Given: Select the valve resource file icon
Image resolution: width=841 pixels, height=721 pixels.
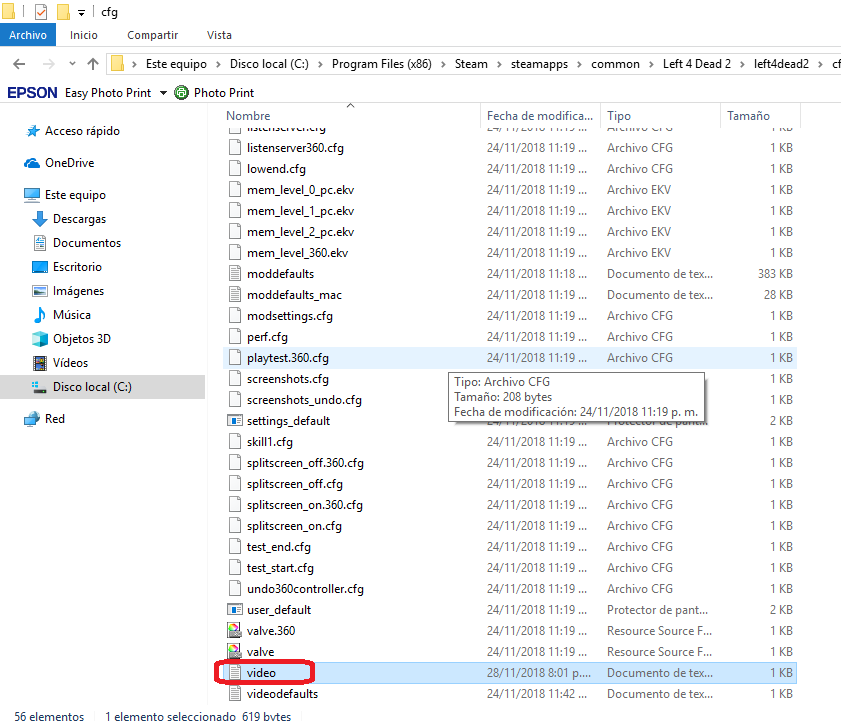Looking at the screenshot, I should [x=234, y=652].
